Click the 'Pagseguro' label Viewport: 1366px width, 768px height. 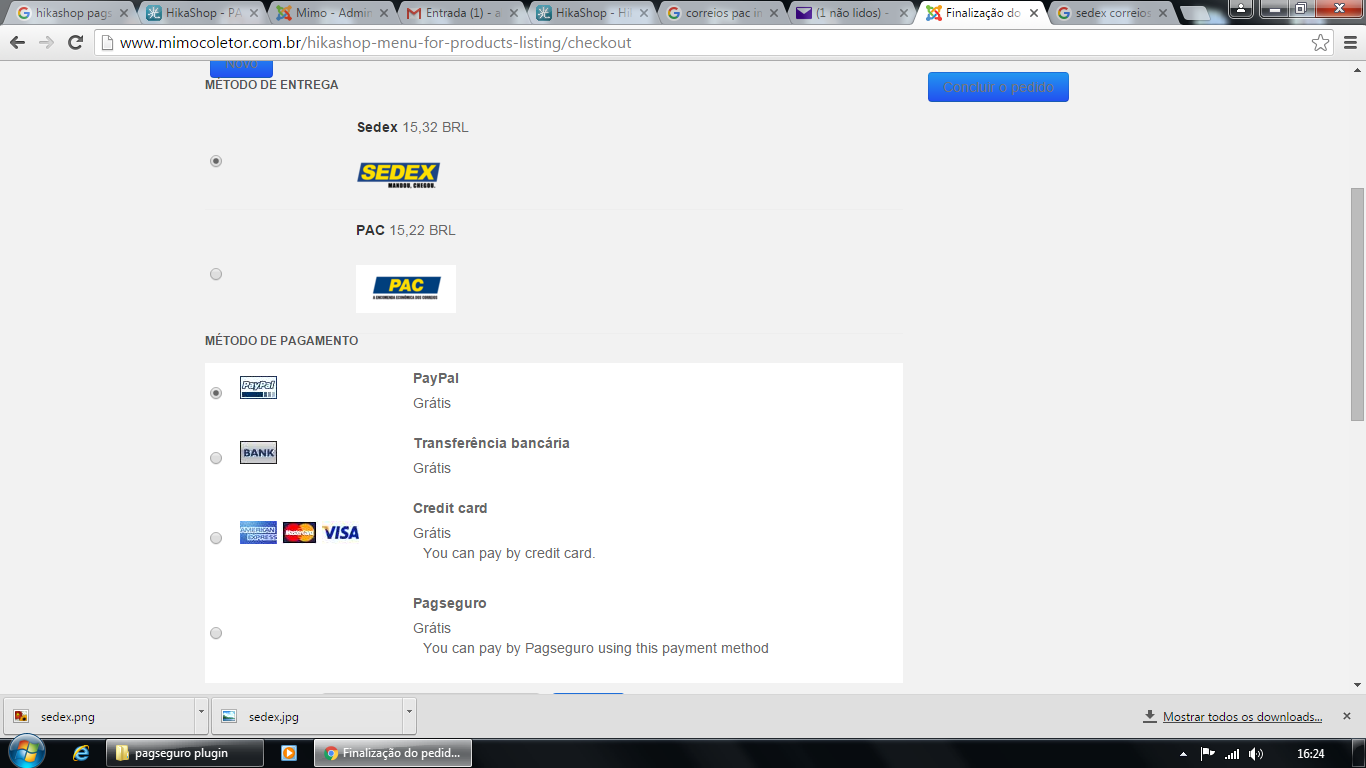pyautogui.click(x=450, y=603)
